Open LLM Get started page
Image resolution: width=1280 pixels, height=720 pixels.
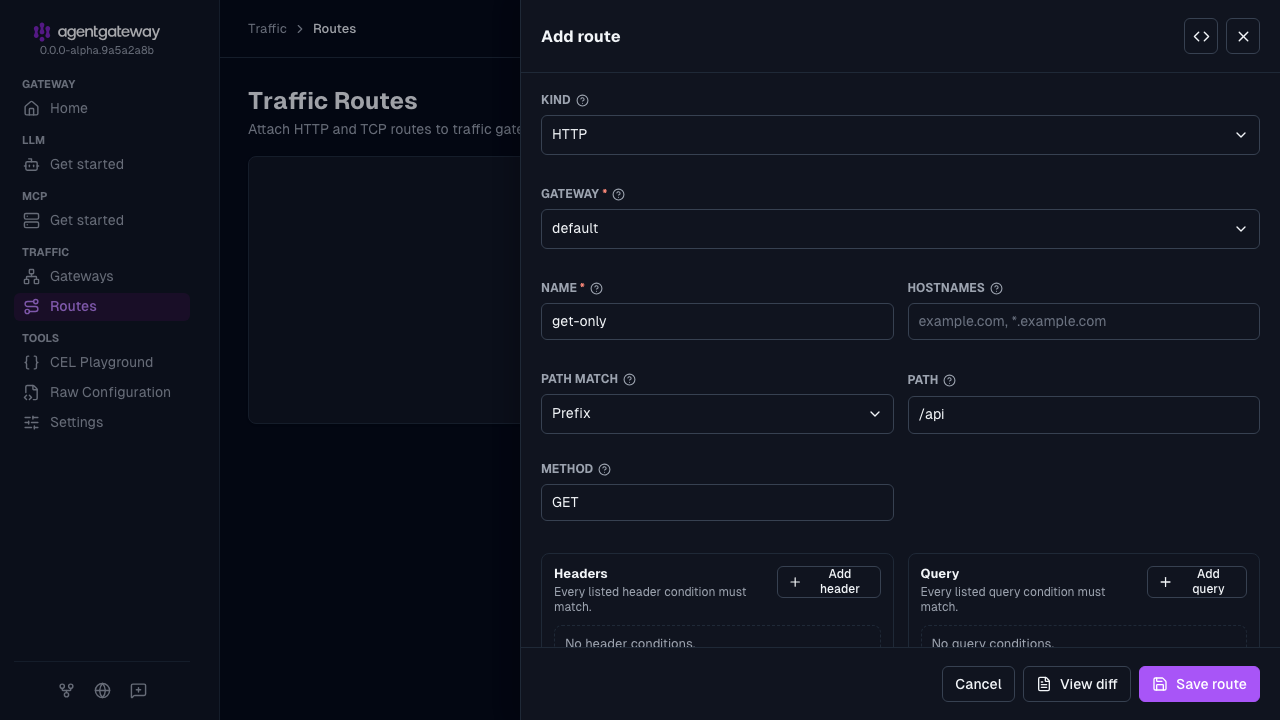click(102, 164)
